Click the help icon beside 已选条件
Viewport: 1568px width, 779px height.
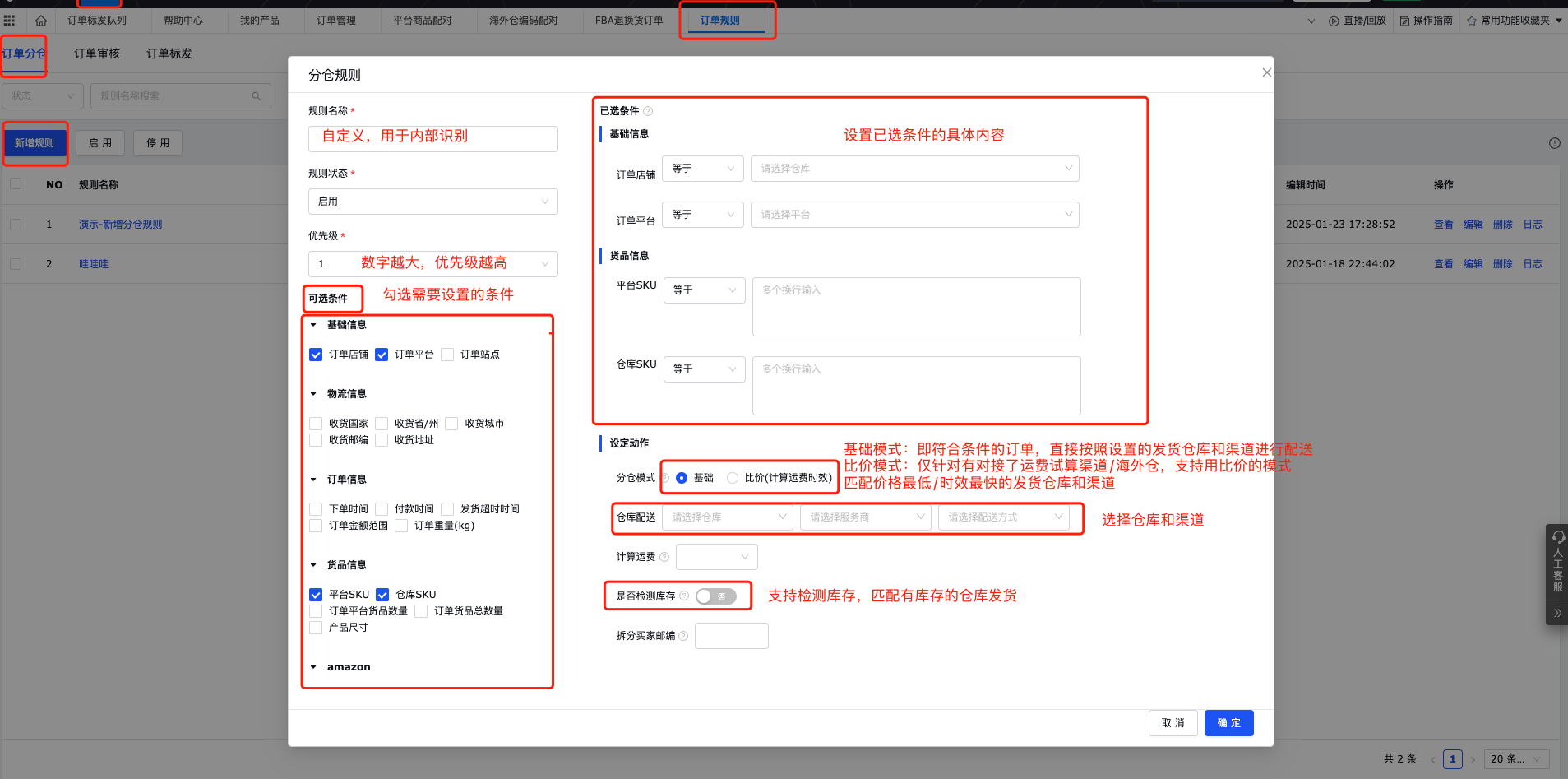pos(648,110)
